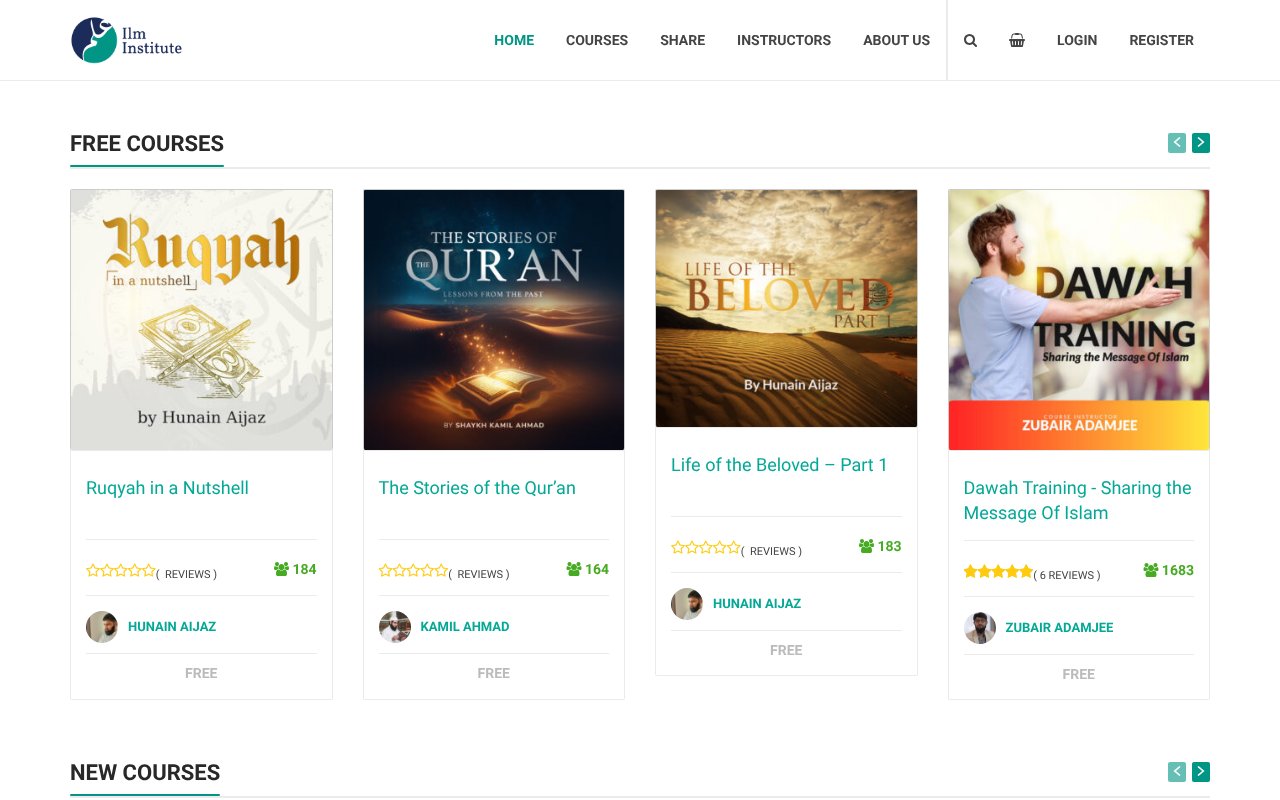Click the next arrow beside New Courses heading
This screenshot has width=1280, height=800.
[x=1200, y=772]
